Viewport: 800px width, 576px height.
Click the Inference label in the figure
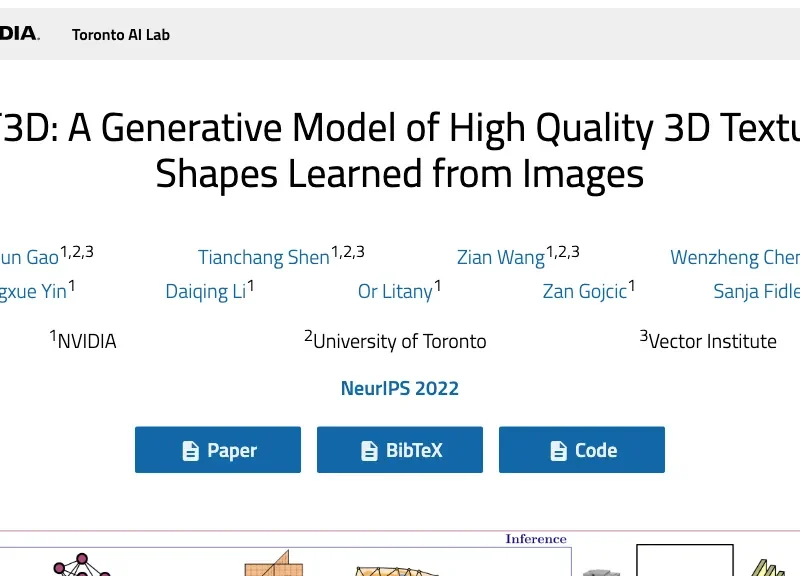536,539
